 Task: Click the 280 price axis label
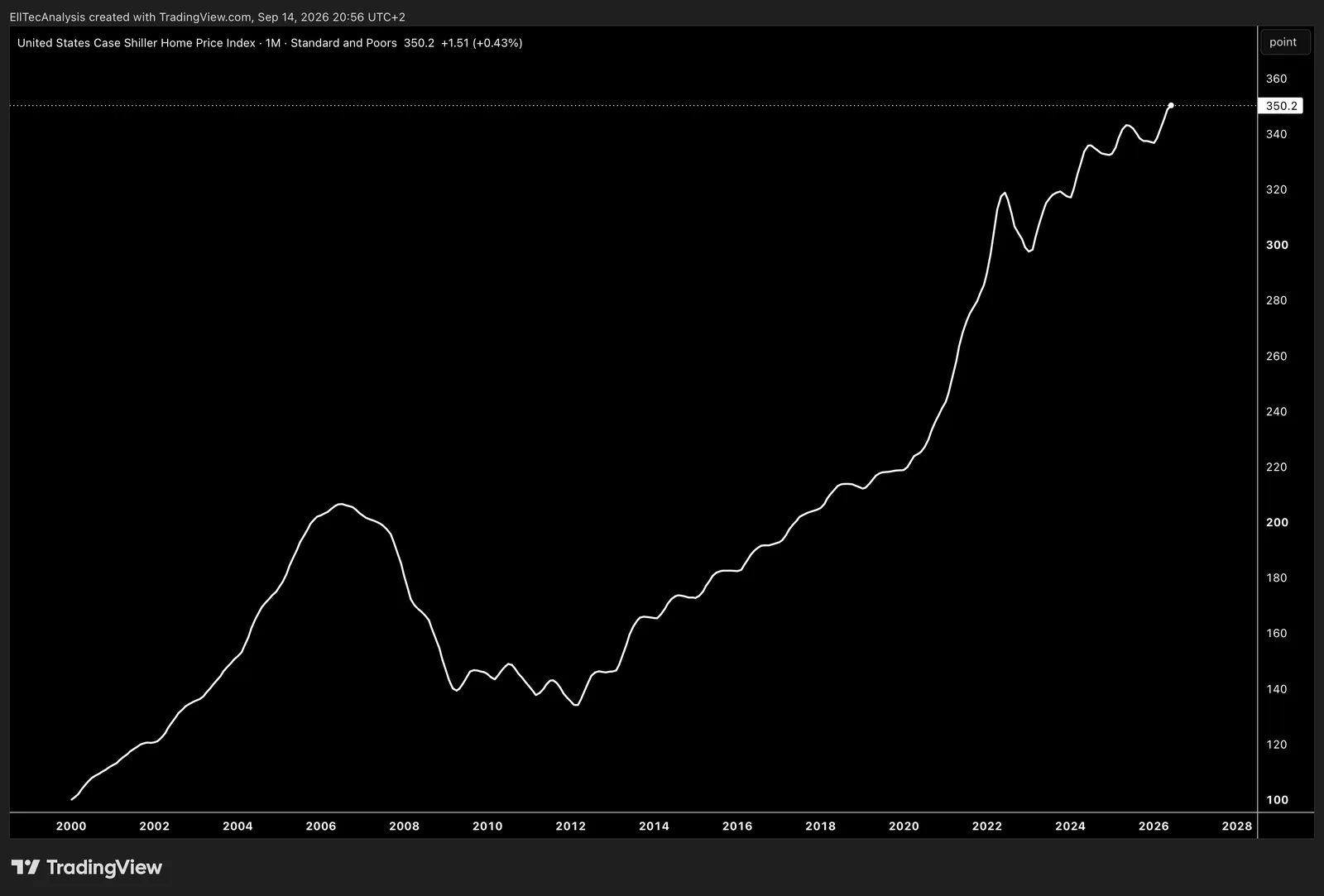tap(1276, 300)
